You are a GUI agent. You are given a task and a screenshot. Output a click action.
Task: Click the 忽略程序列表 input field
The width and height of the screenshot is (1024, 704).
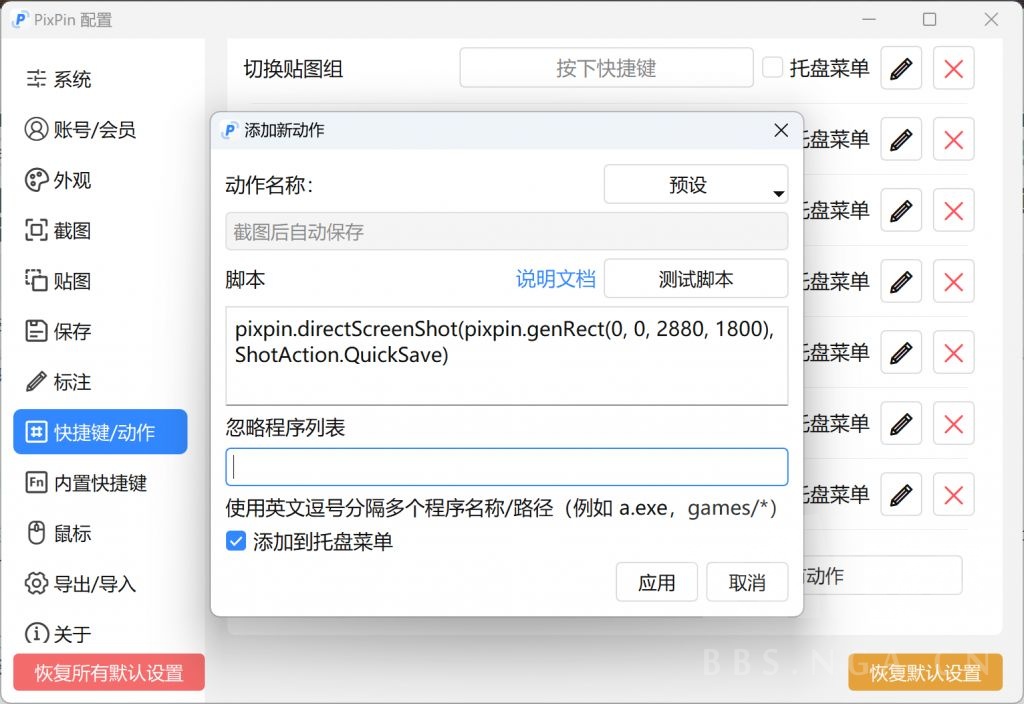(x=507, y=466)
